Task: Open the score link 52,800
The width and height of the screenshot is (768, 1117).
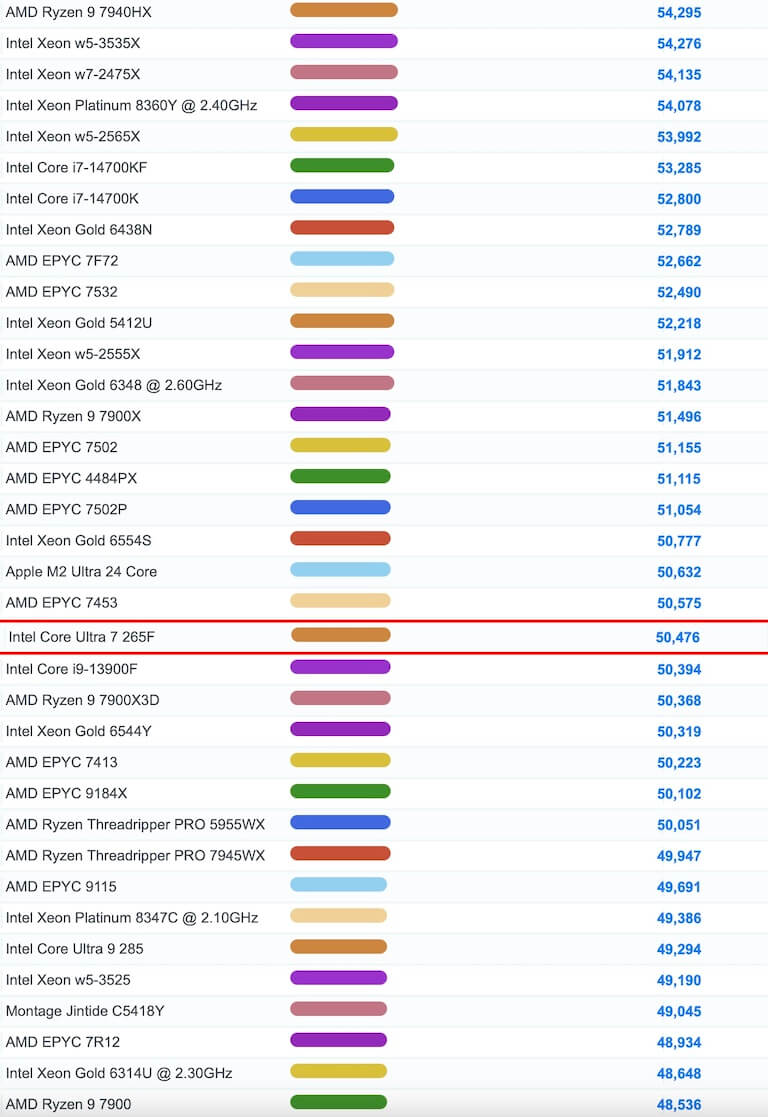Action: point(679,199)
